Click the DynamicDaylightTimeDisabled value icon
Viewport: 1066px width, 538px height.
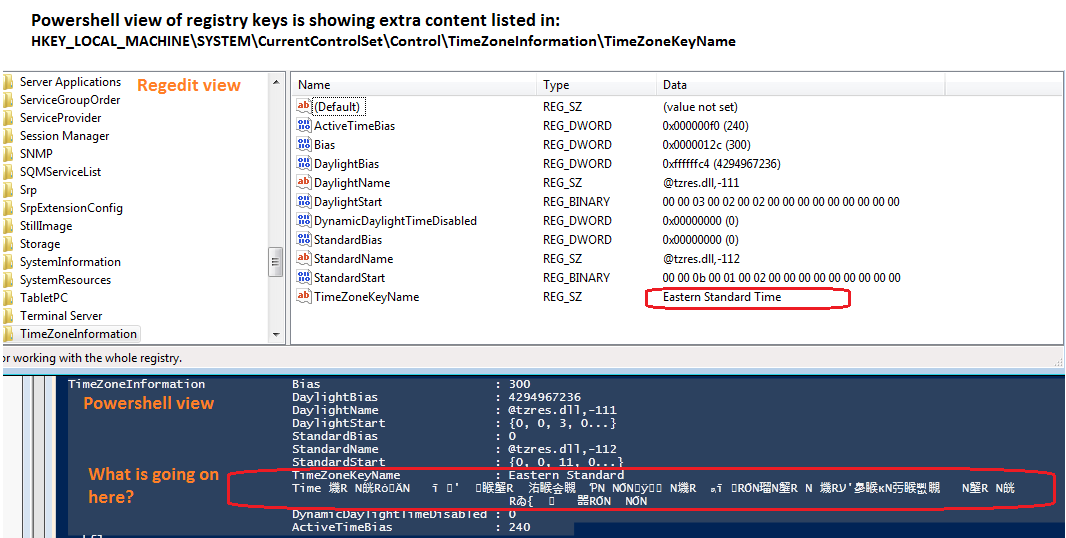[303, 221]
